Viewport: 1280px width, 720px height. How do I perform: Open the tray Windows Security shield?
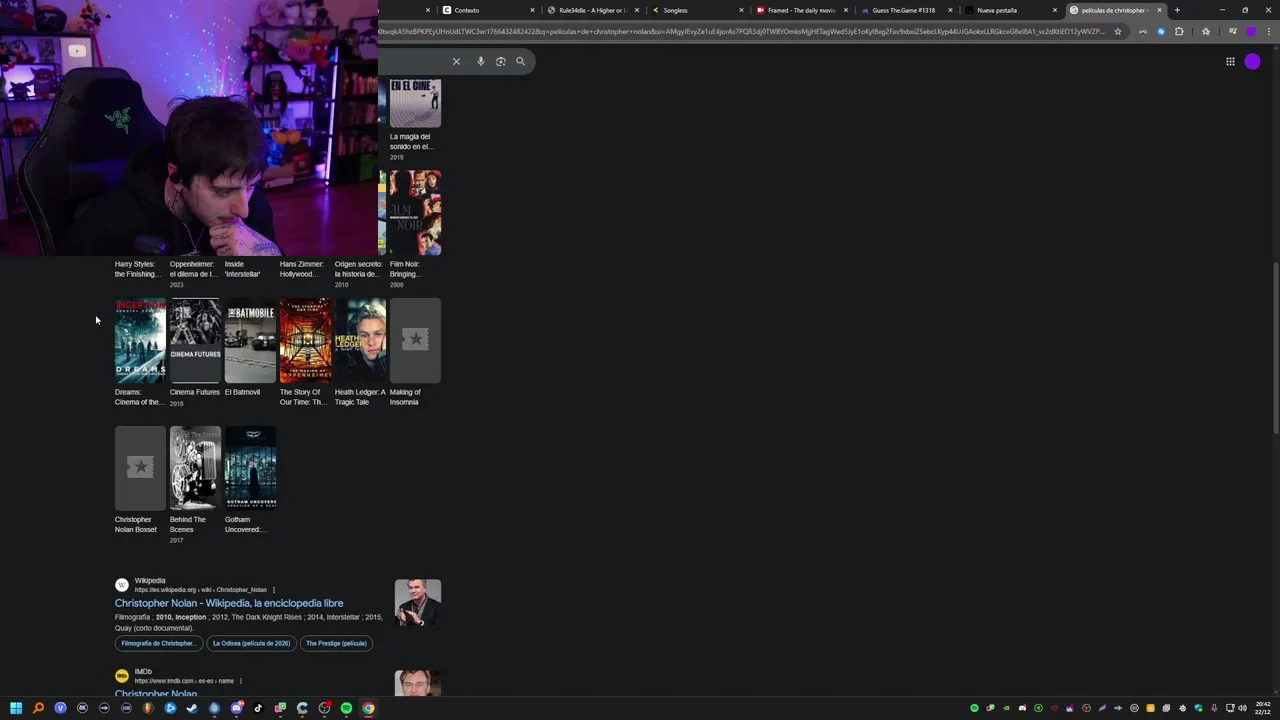pyautogui.click(x=1199, y=708)
